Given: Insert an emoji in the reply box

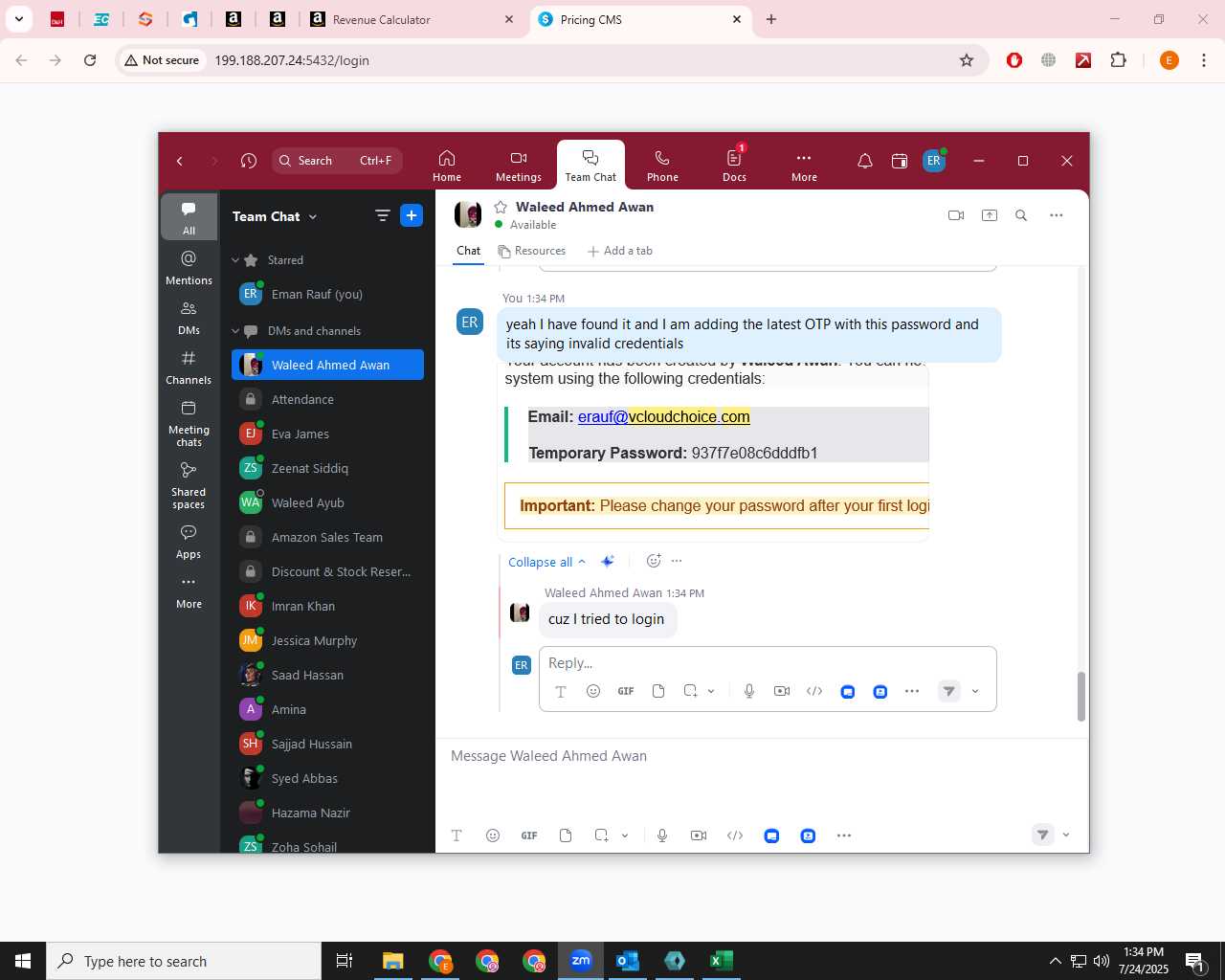Looking at the screenshot, I should [593, 691].
